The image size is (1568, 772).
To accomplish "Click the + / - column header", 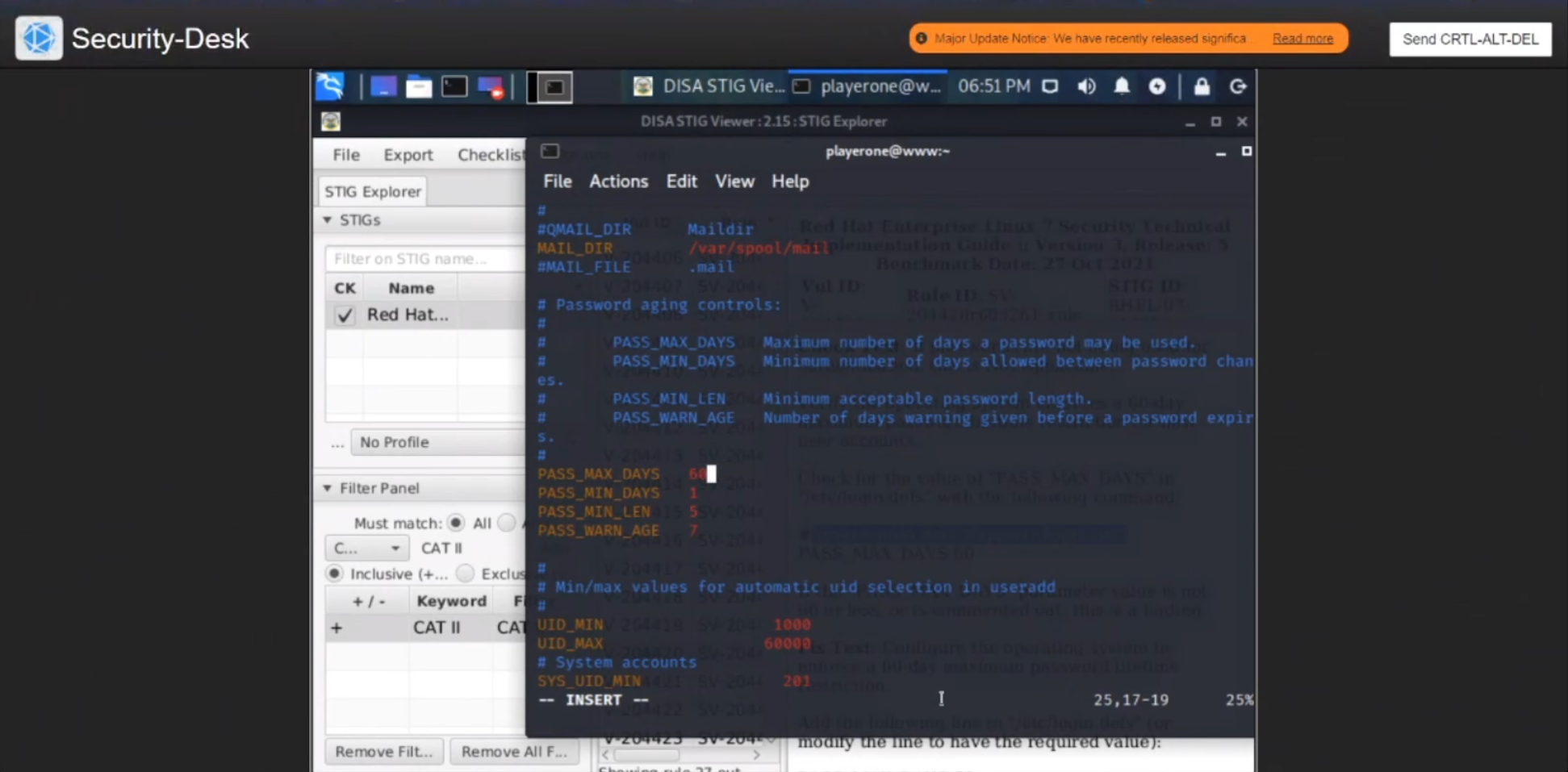I will [369, 601].
